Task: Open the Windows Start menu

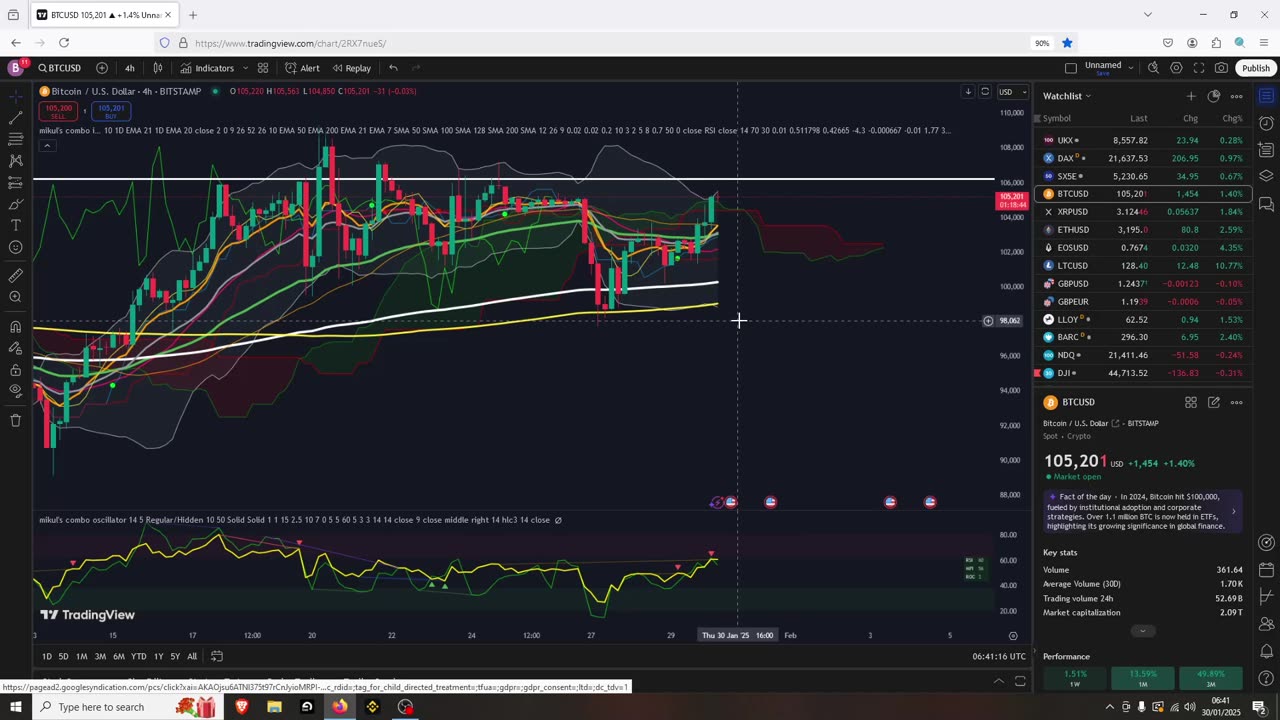Action: coord(15,707)
